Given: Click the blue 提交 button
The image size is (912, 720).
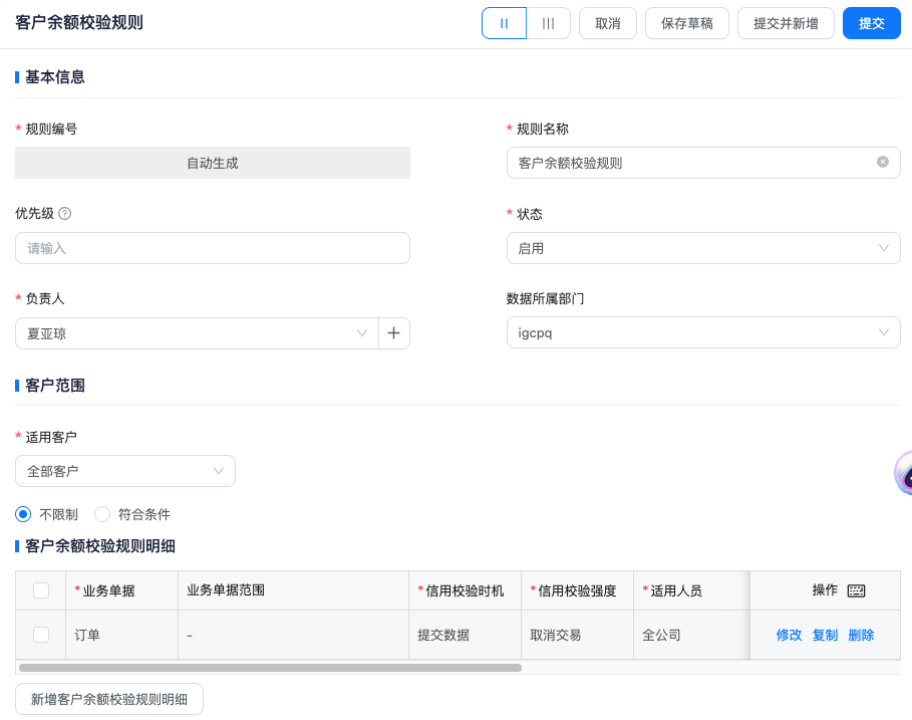Looking at the screenshot, I should (872, 23).
